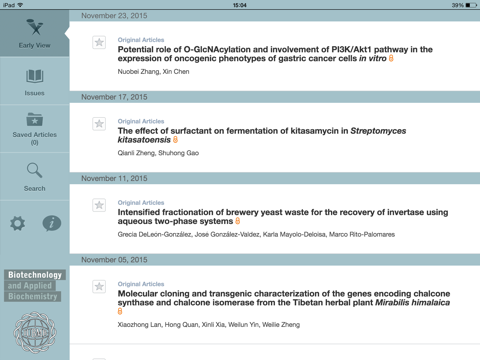Open the Early View tab
Image resolution: width=480 pixels, height=360 pixels.
(34, 33)
